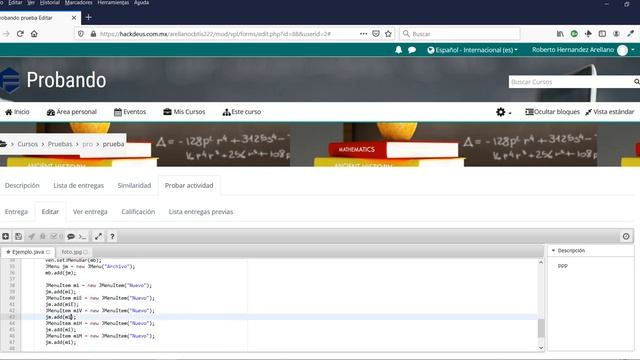
Task: Open the Descripción tab
Action: [22, 185]
